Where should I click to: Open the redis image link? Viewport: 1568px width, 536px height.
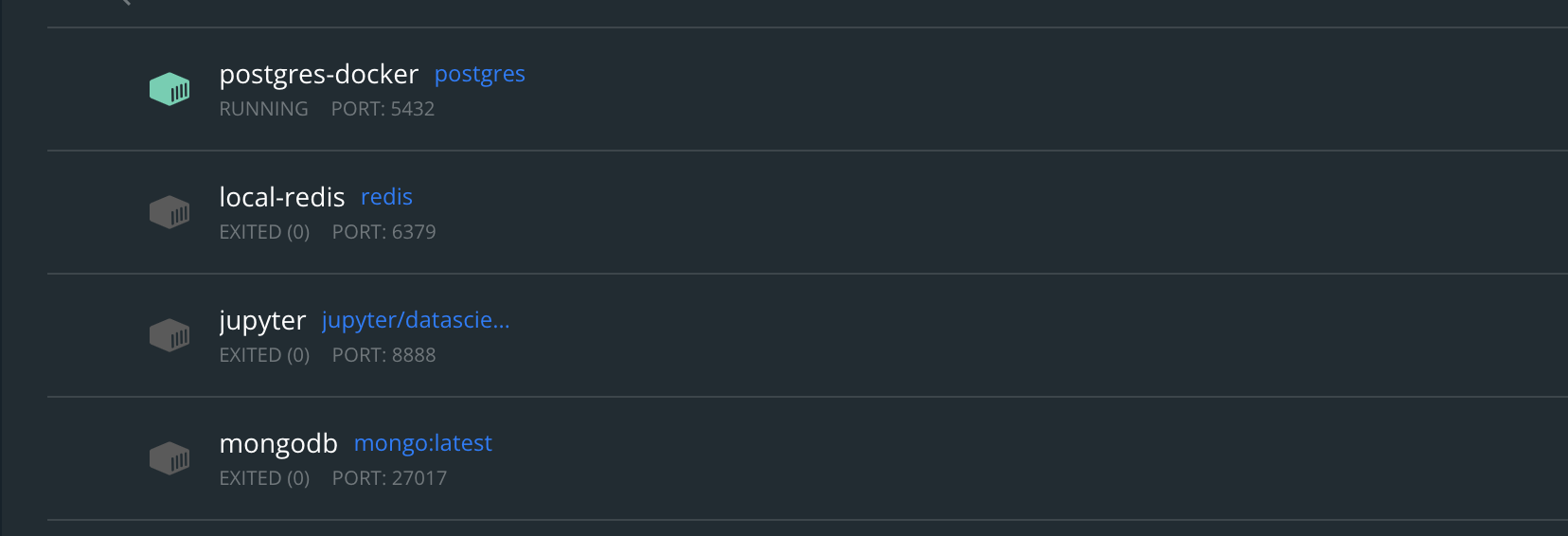[386, 197]
